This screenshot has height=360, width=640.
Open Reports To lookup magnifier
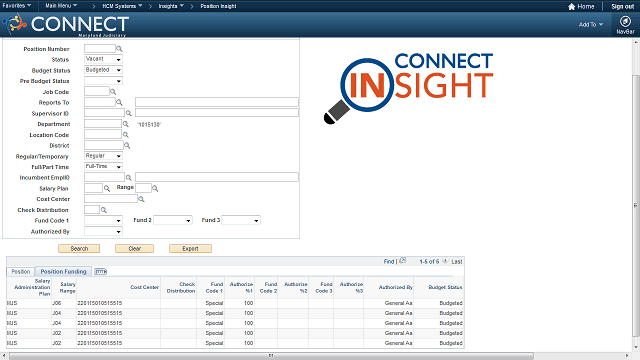119,102
